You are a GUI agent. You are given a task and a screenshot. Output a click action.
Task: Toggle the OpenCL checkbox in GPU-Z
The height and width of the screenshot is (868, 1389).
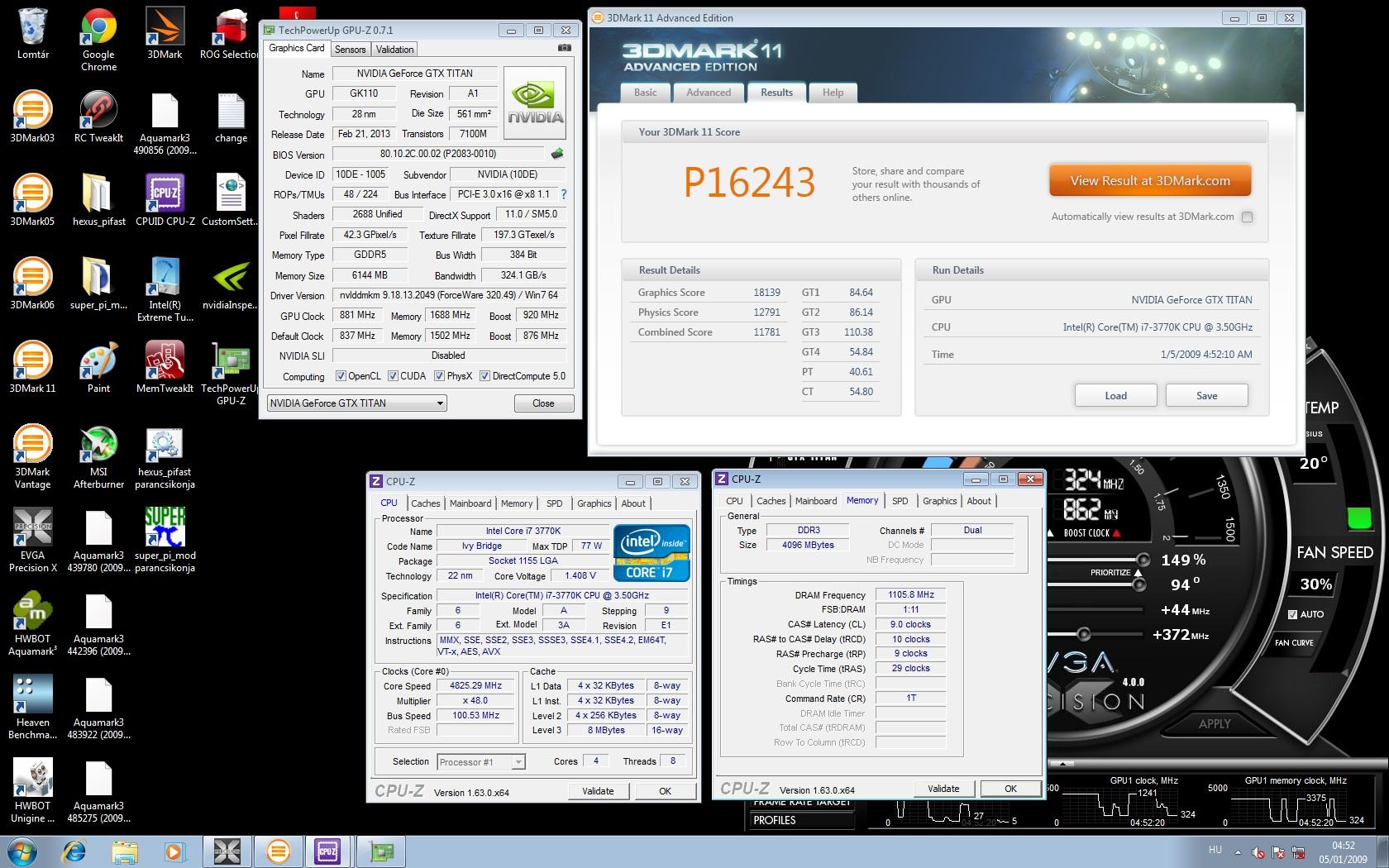tap(341, 376)
